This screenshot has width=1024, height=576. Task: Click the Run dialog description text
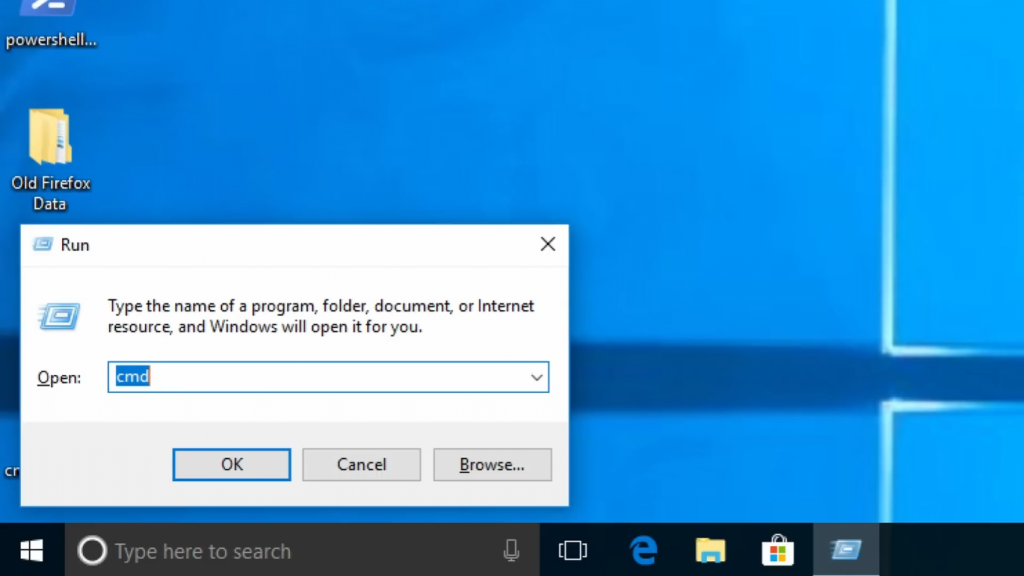pyautogui.click(x=321, y=316)
